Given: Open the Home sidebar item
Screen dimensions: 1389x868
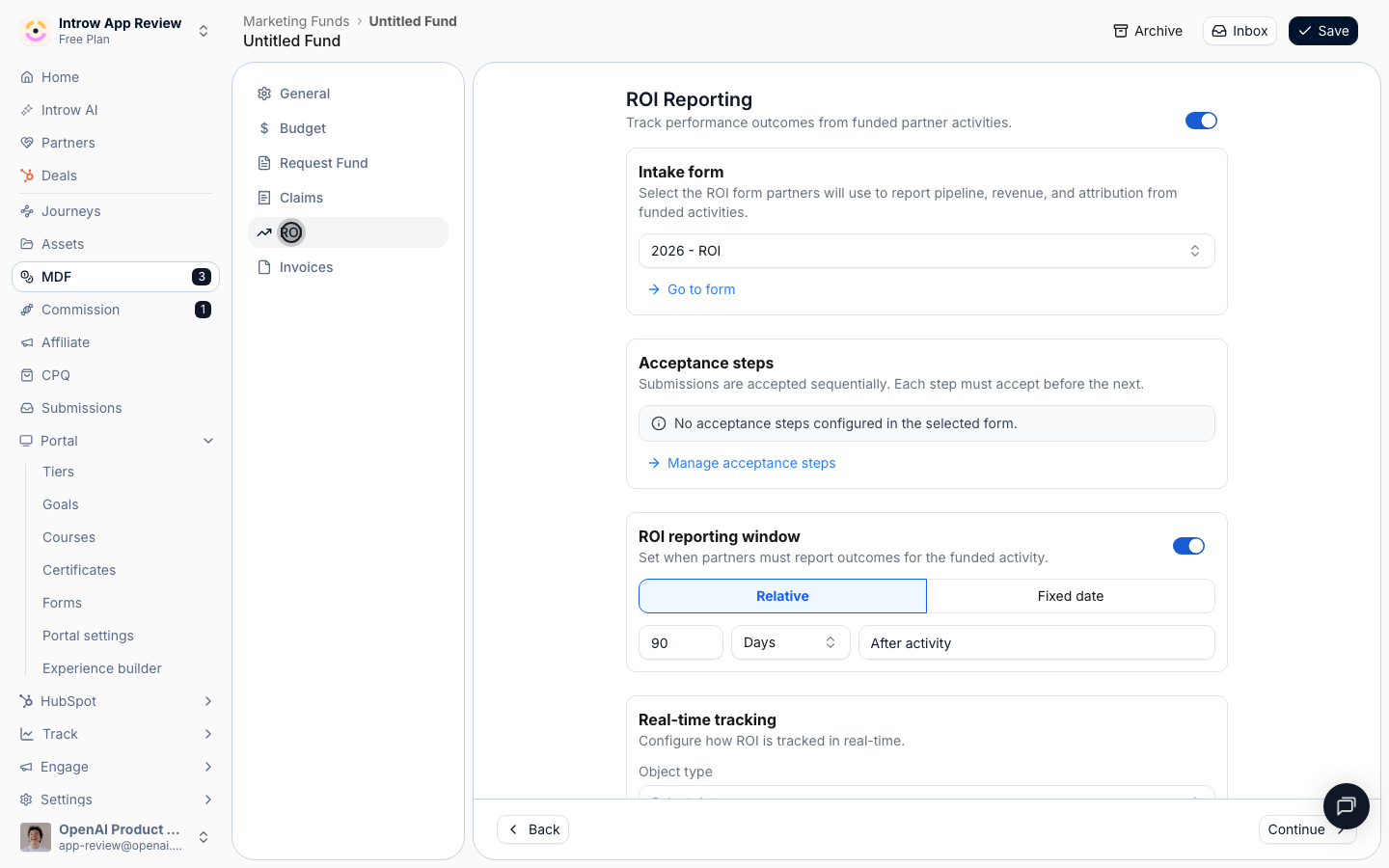Looking at the screenshot, I should 116,77.
